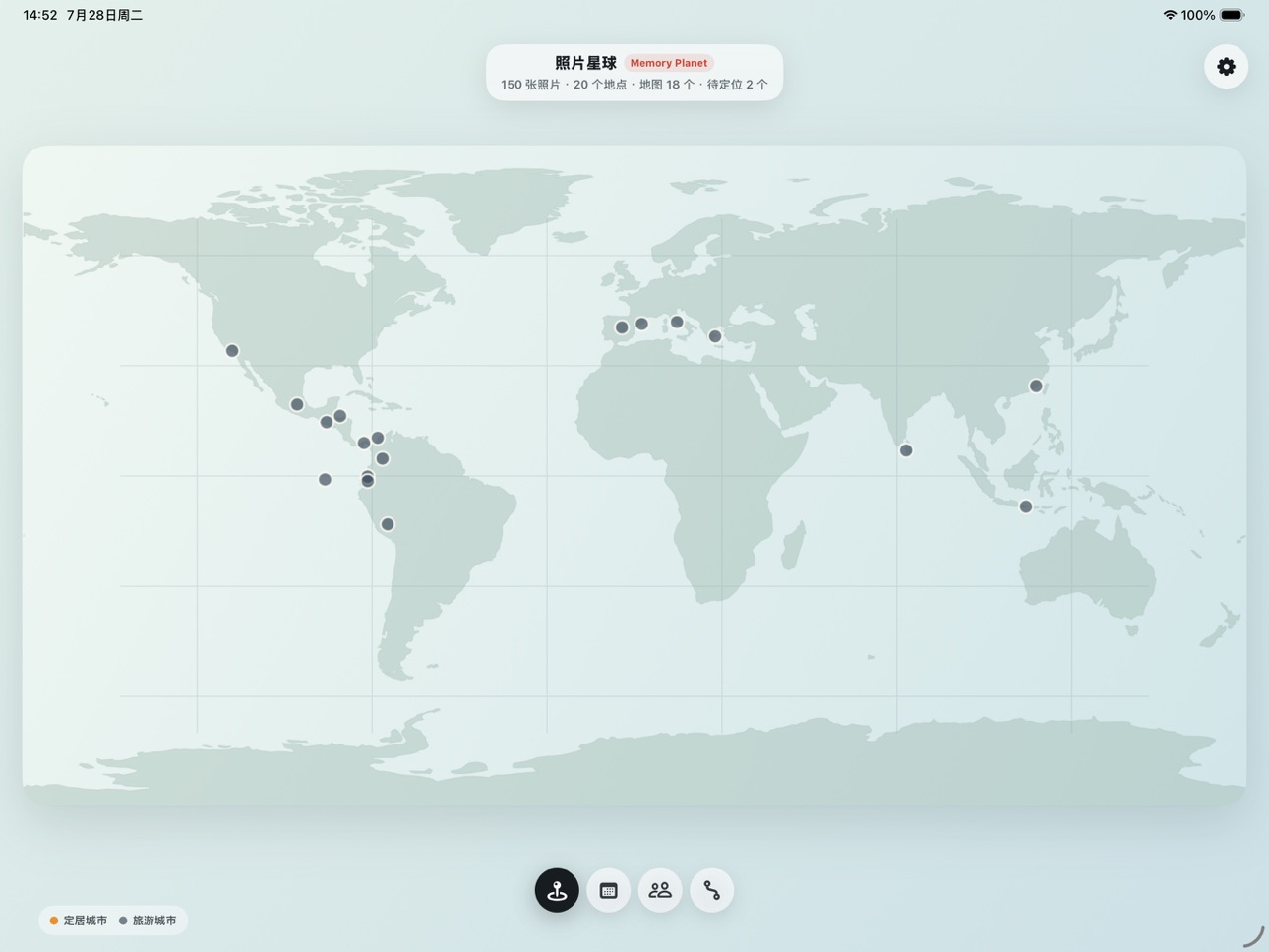
Task: Open the people view tab
Action: [x=660, y=890]
